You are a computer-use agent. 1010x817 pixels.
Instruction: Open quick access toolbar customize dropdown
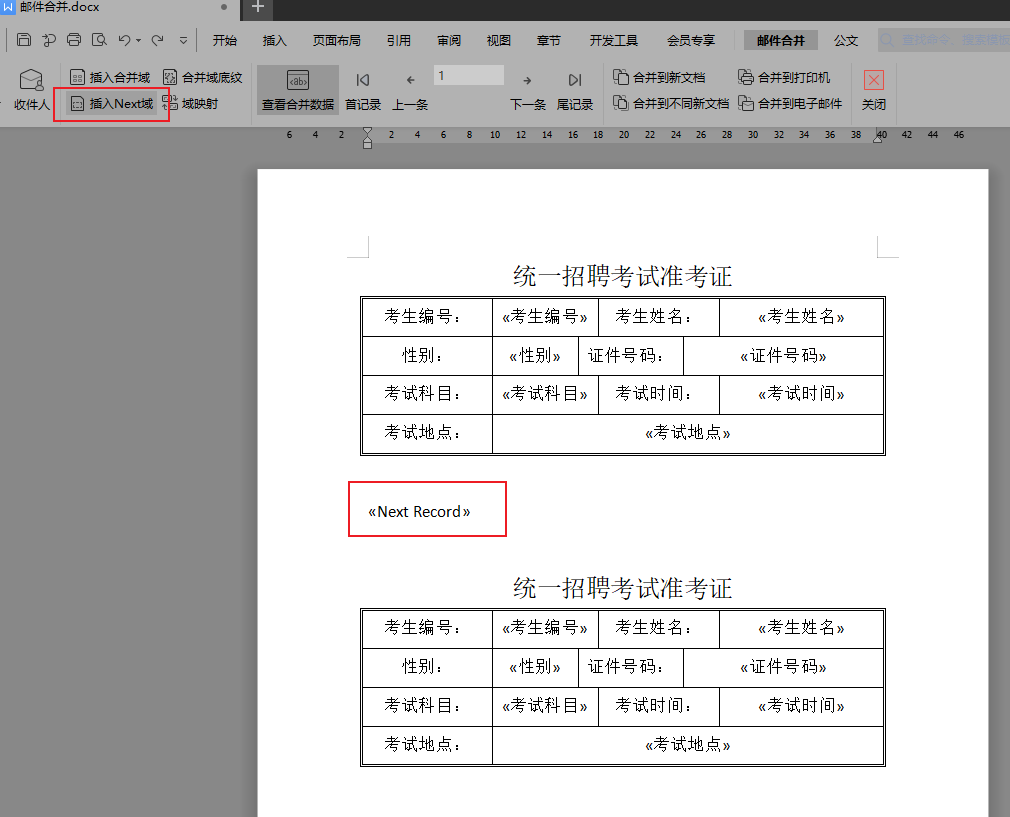(184, 41)
